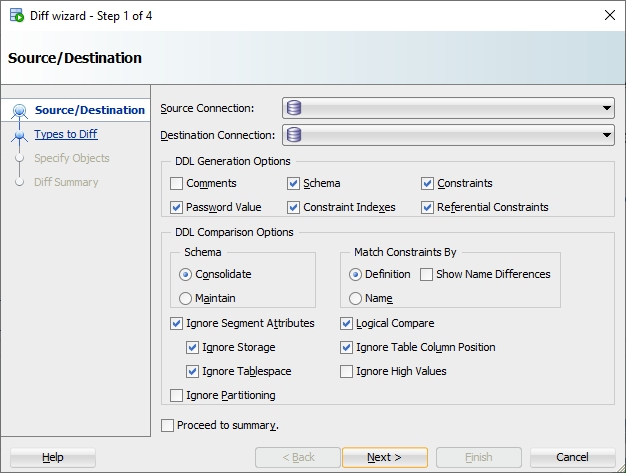Toggle Constraint Indexes checkbox
Screen dimensions: 626x473
(x=293, y=207)
